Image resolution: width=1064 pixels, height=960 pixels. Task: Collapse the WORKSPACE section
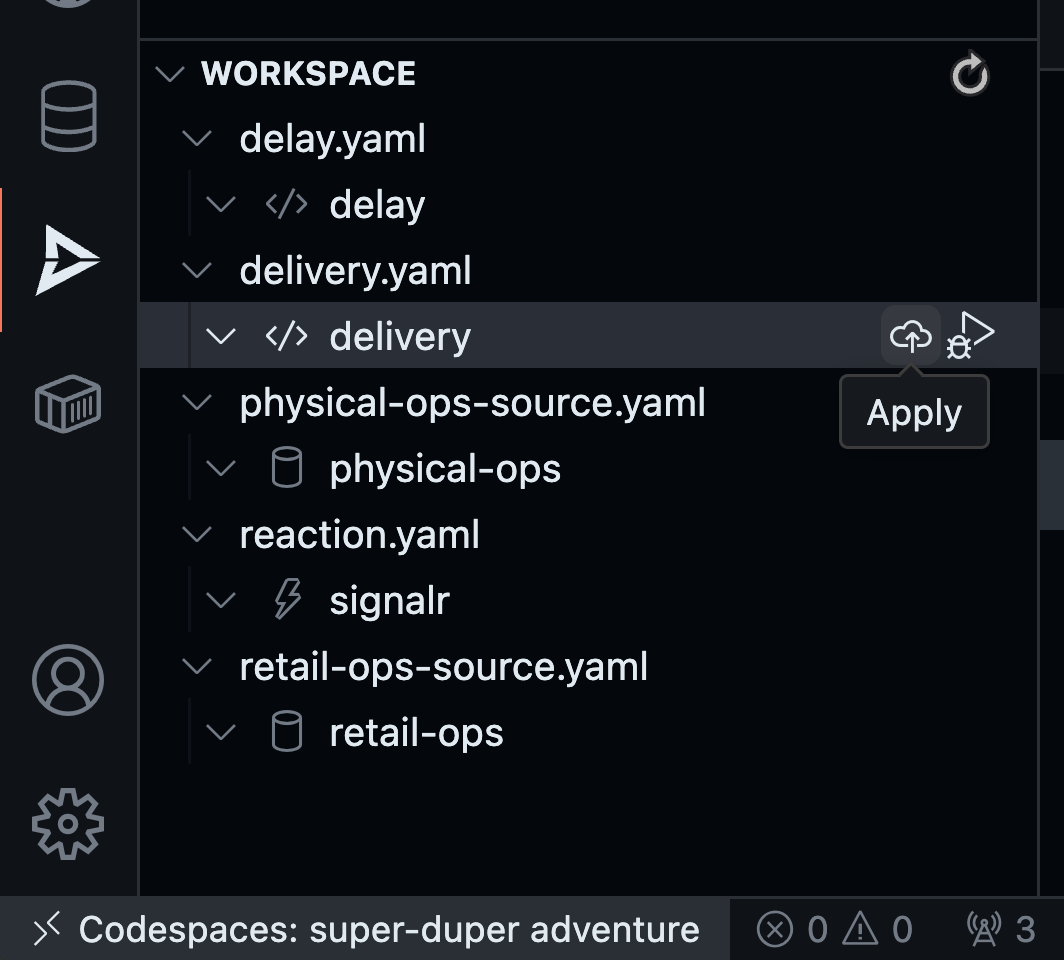tap(171, 73)
